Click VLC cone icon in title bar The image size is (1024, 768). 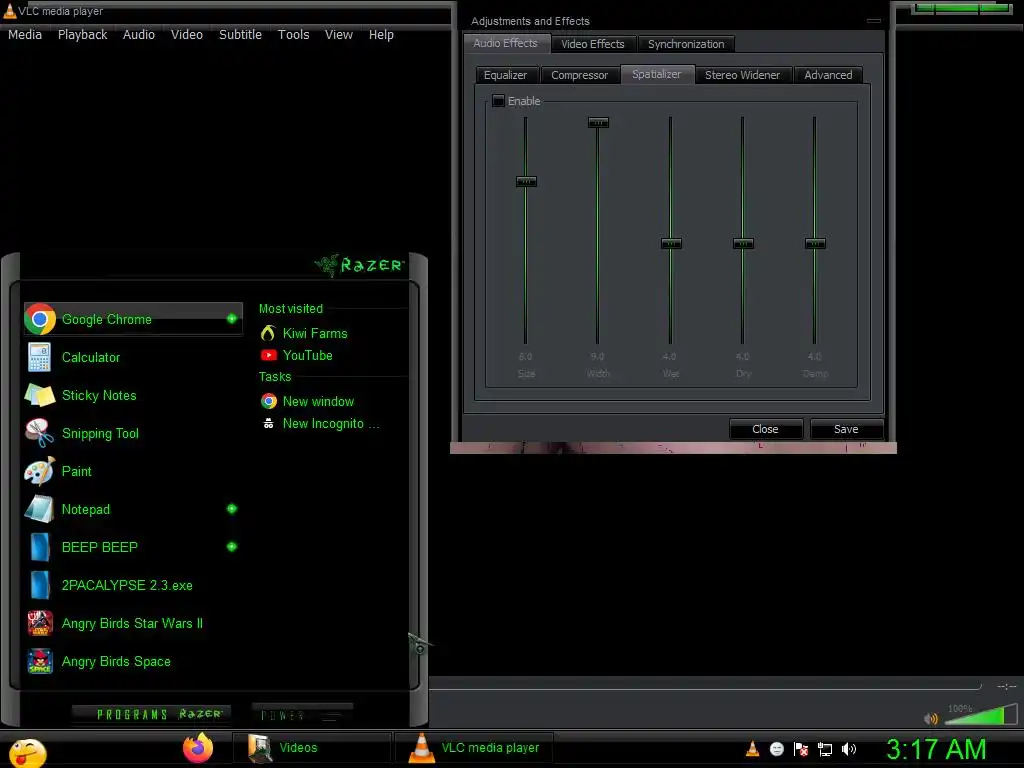click(10, 11)
